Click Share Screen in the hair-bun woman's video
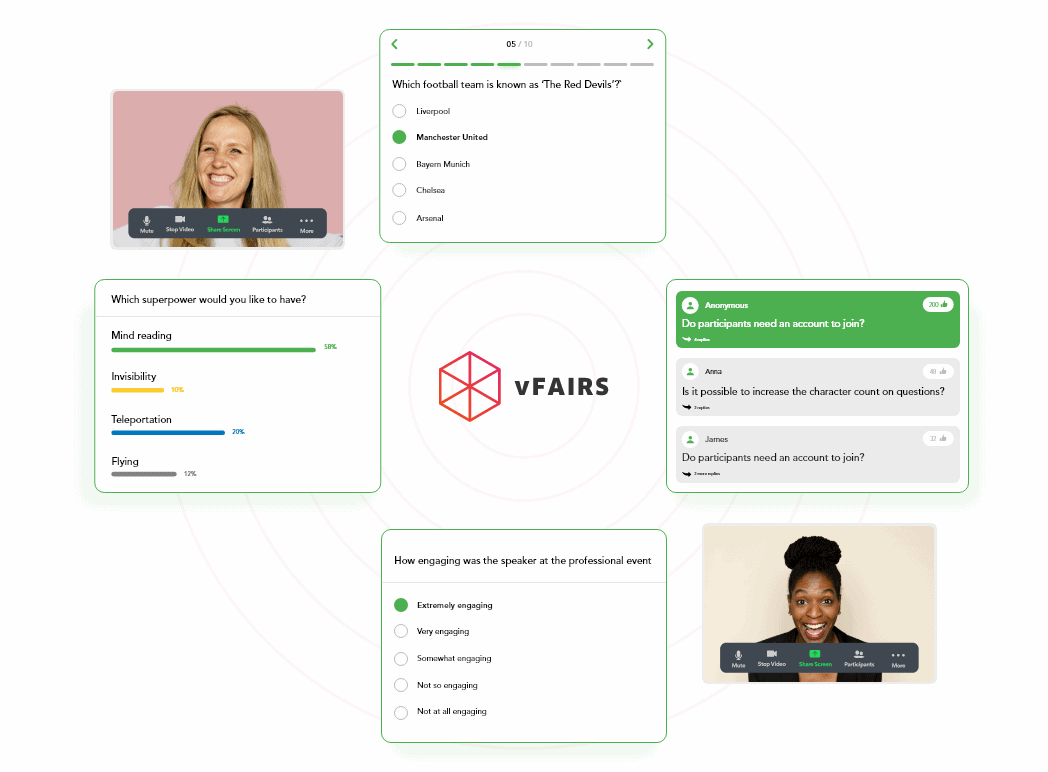 815,658
